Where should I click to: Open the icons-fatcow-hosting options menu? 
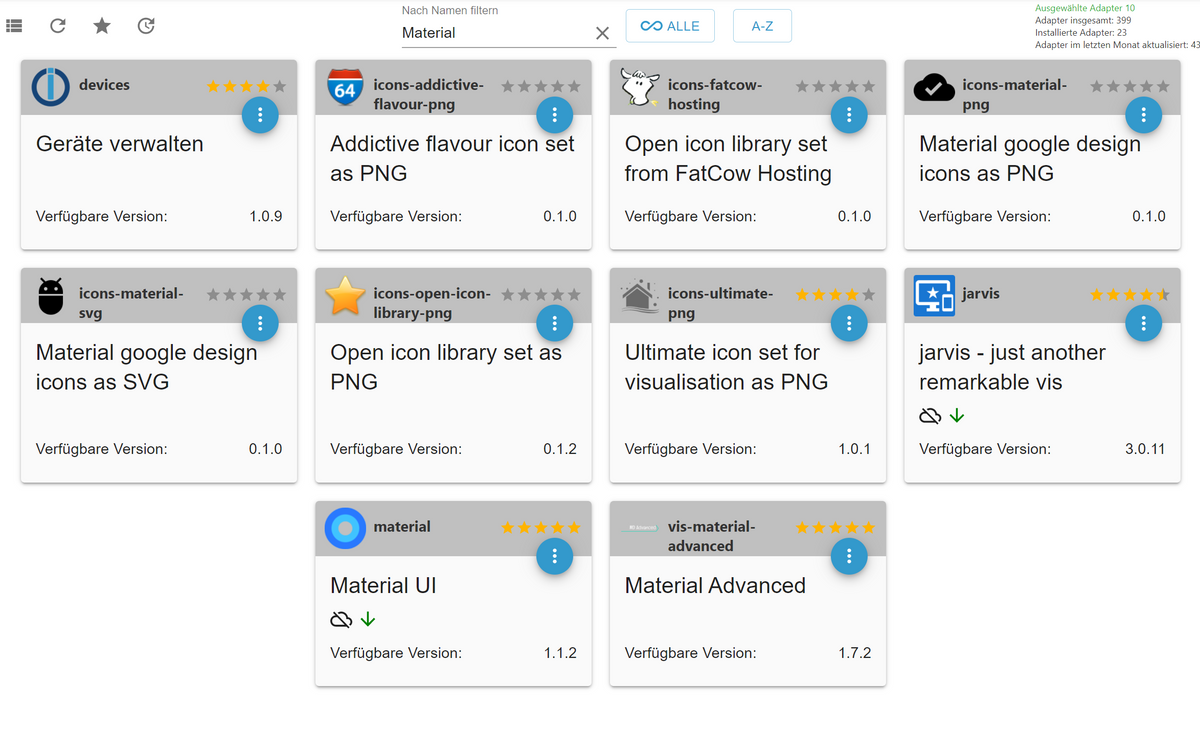pyautogui.click(x=849, y=115)
